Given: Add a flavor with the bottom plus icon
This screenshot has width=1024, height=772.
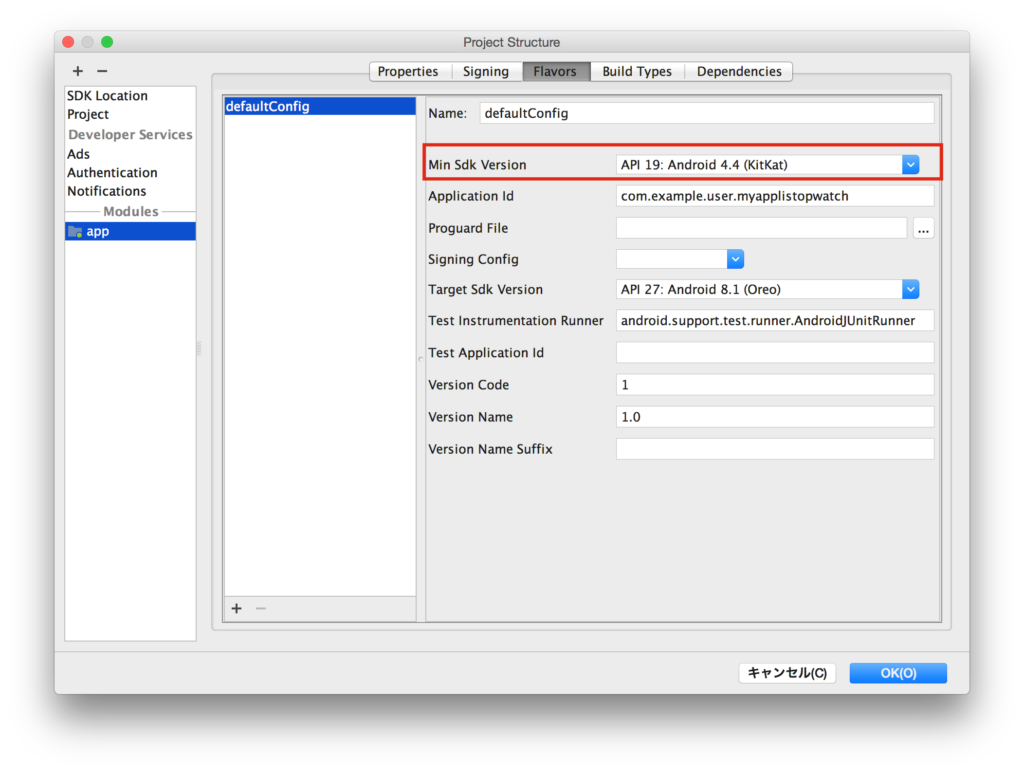Looking at the screenshot, I should 236,609.
